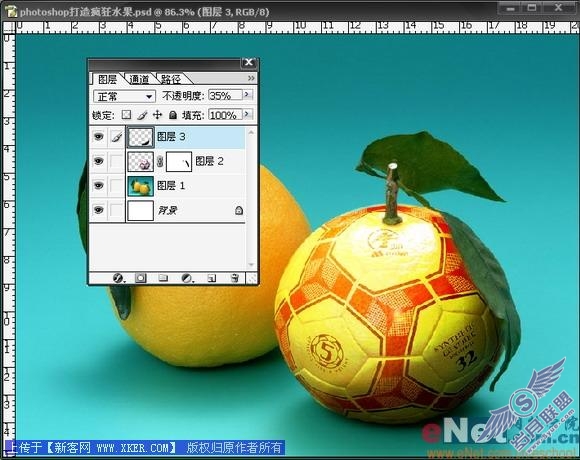Toggle lock position move icon
This screenshot has height=460, width=580.
[x=157, y=115]
